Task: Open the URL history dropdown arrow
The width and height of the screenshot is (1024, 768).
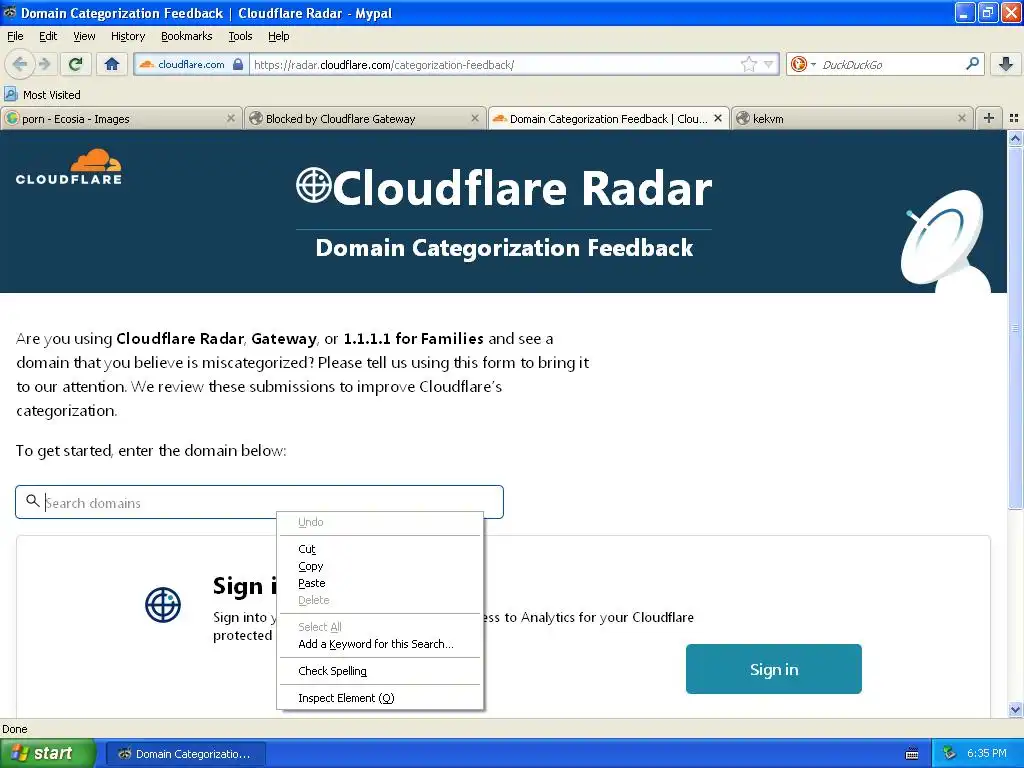Action: tap(769, 64)
